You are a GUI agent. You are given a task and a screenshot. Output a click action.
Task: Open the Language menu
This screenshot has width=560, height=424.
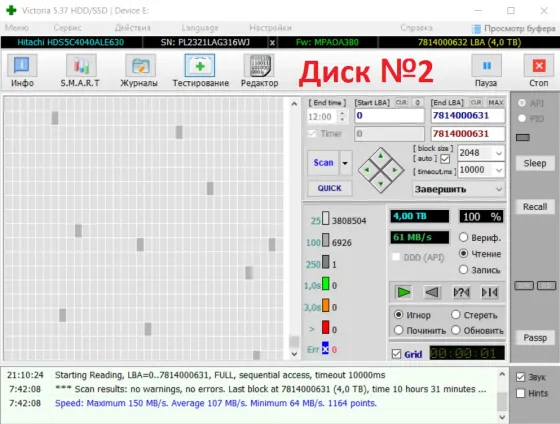pos(200,28)
